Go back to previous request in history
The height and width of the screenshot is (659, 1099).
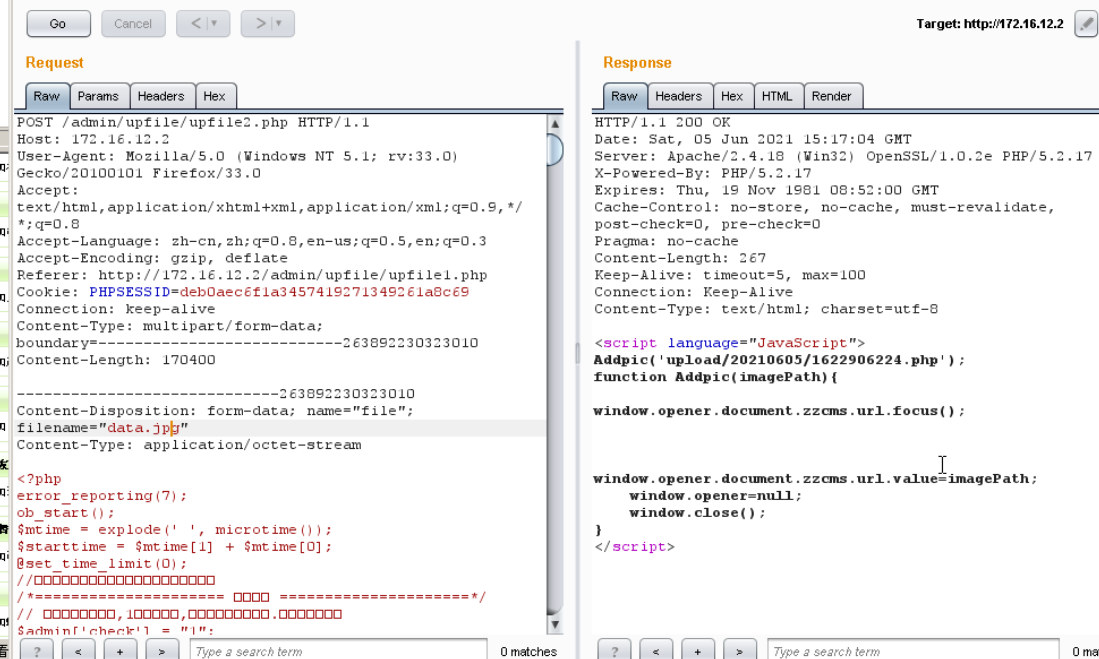(x=196, y=24)
